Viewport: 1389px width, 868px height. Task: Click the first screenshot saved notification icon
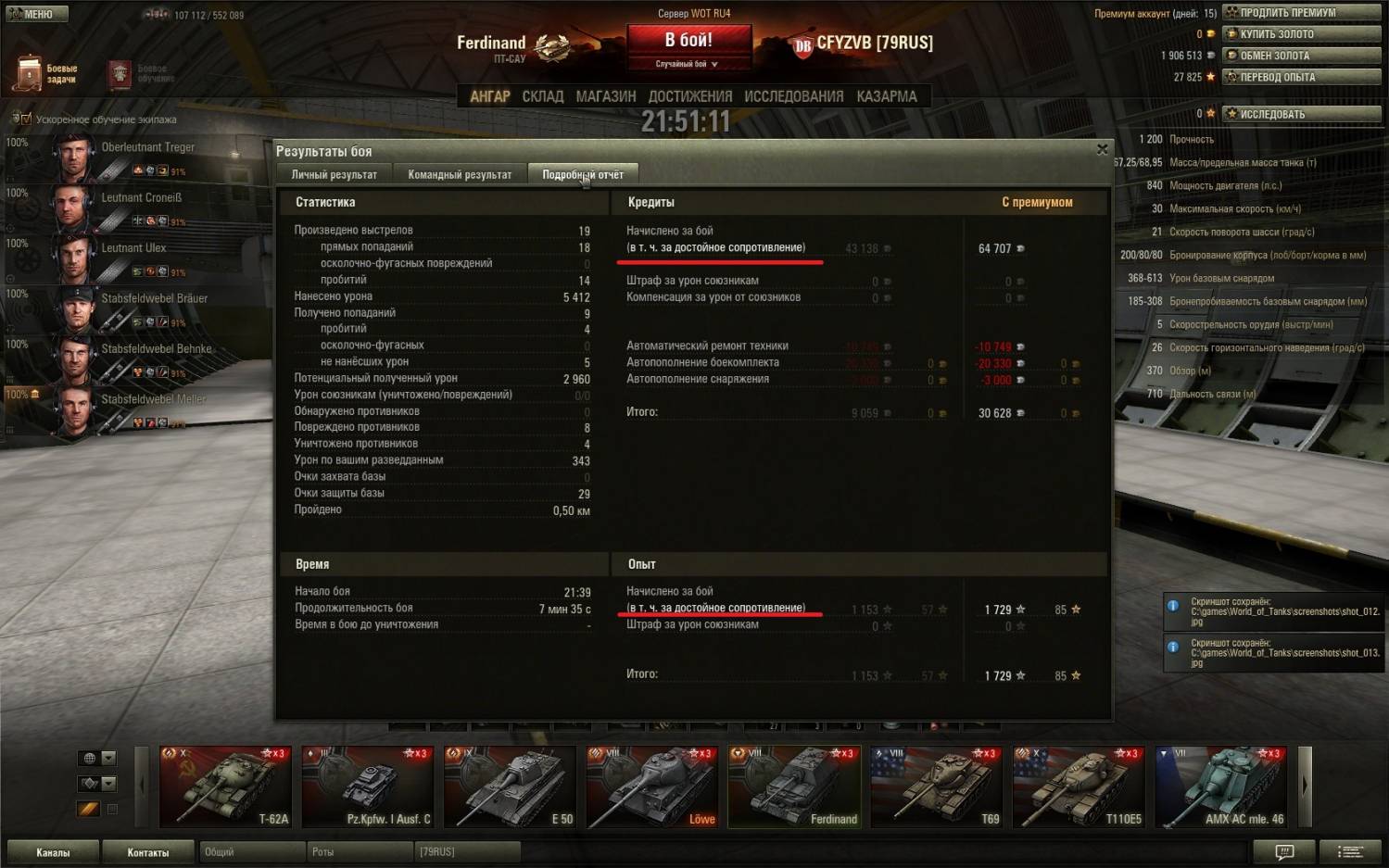pos(1173,606)
